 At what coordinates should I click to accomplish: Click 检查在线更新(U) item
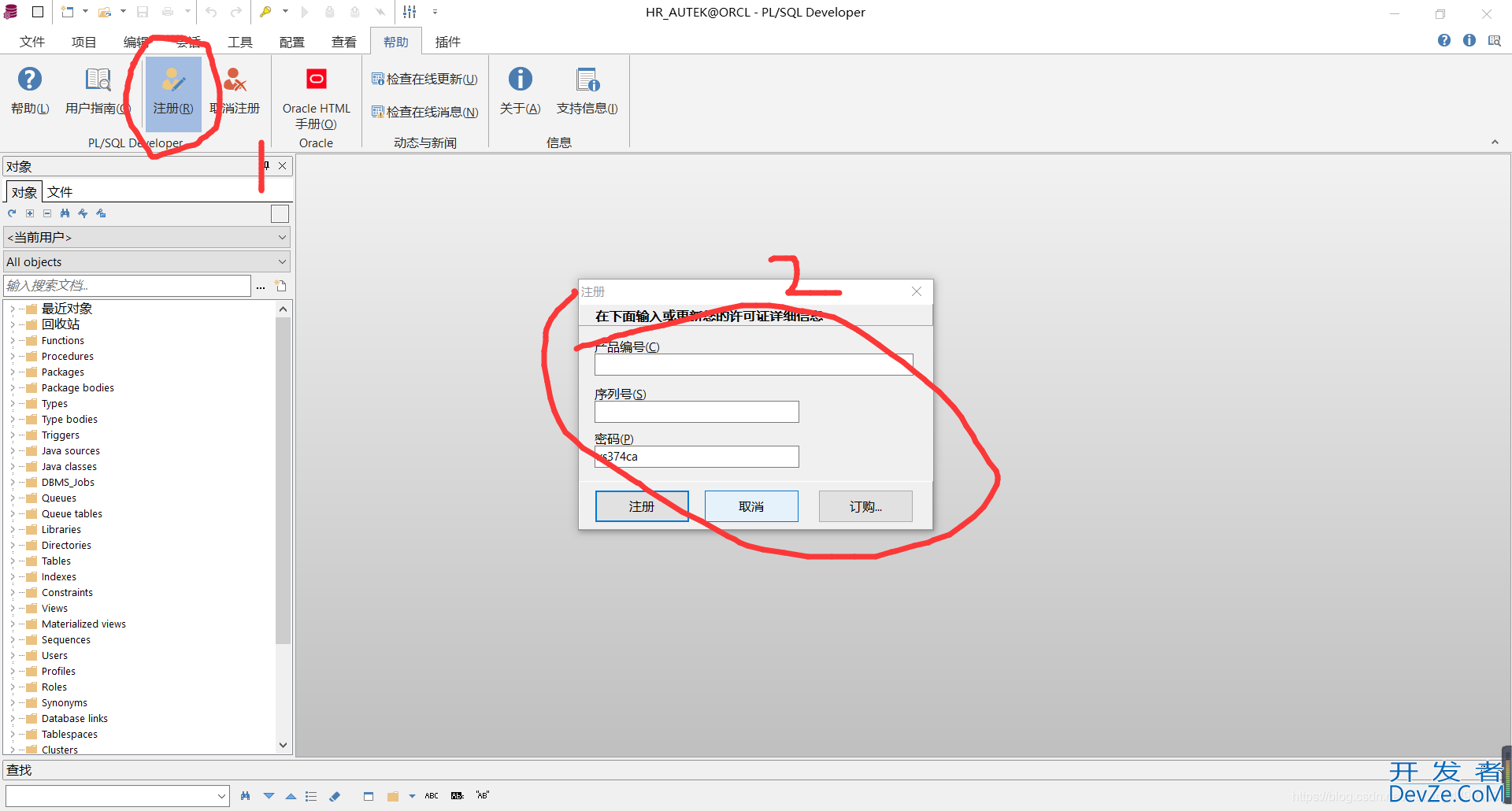click(x=424, y=79)
